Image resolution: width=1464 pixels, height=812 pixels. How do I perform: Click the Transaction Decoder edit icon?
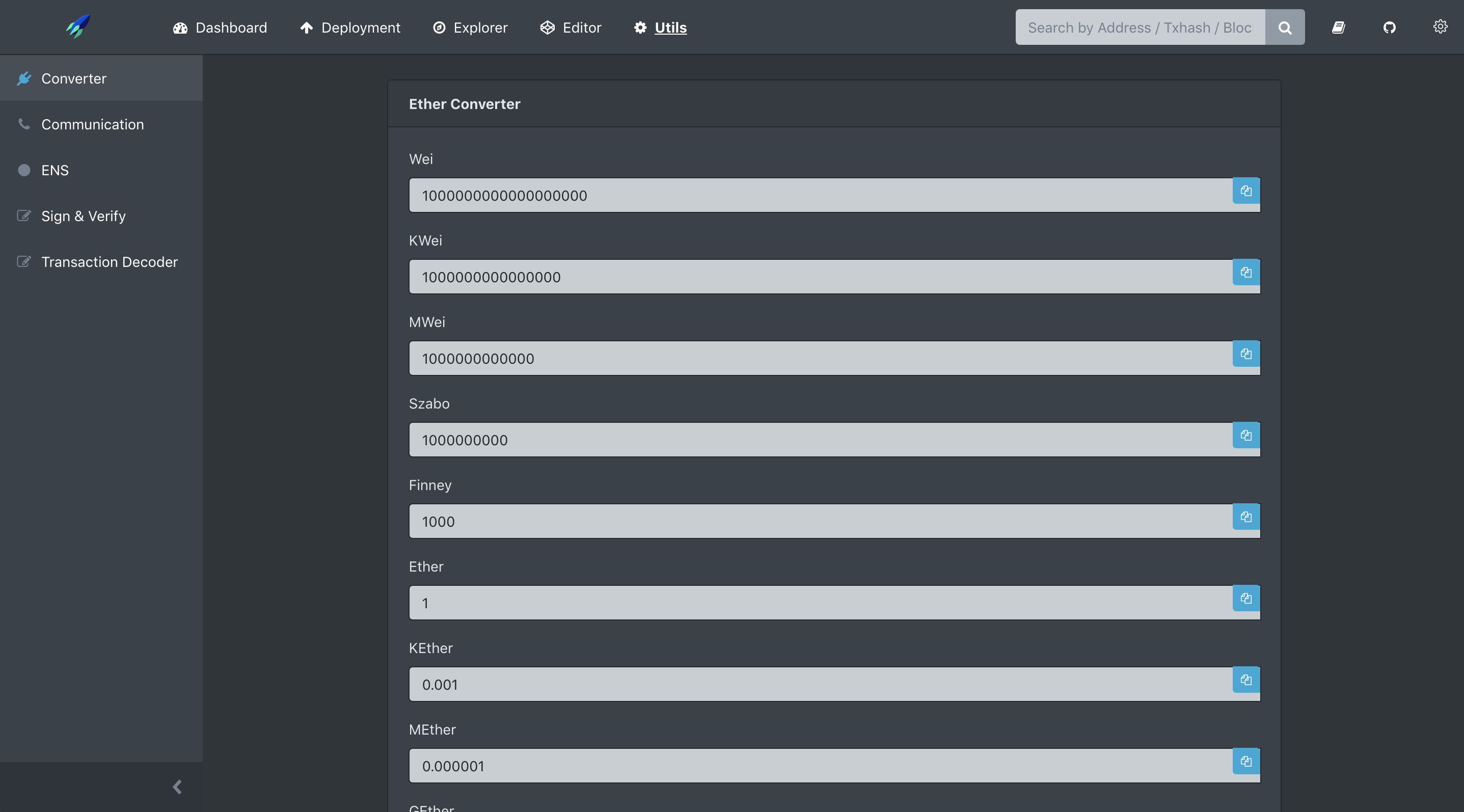coord(24,261)
